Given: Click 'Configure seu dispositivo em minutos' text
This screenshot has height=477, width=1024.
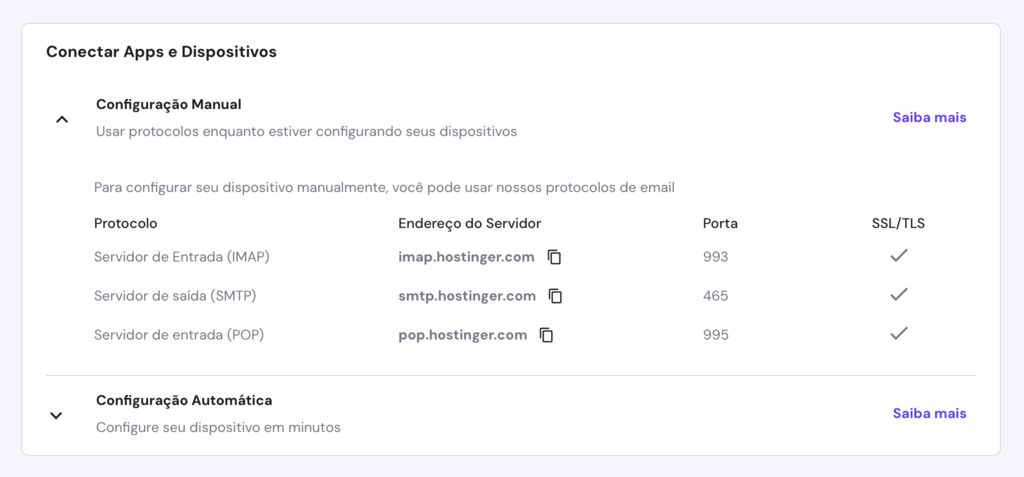Looking at the screenshot, I should pyautogui.click(x=218, y=428).
